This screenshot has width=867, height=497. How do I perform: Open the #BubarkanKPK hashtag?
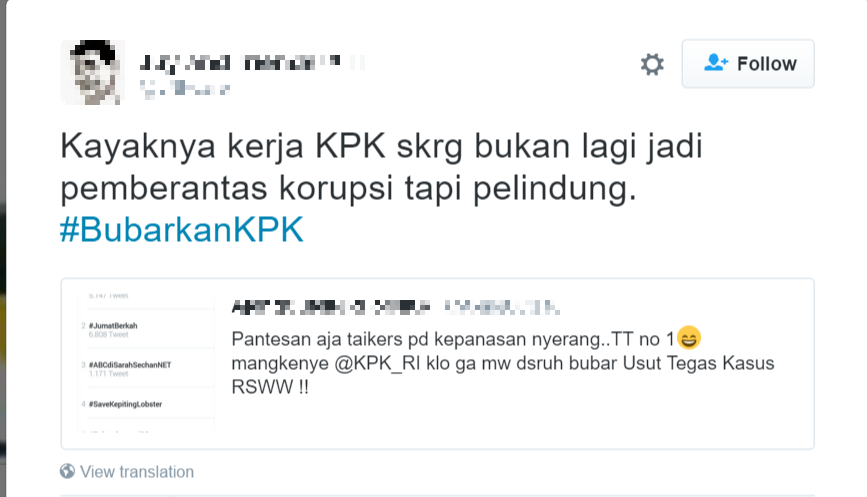pyautogui.click(x=182, y=229)
